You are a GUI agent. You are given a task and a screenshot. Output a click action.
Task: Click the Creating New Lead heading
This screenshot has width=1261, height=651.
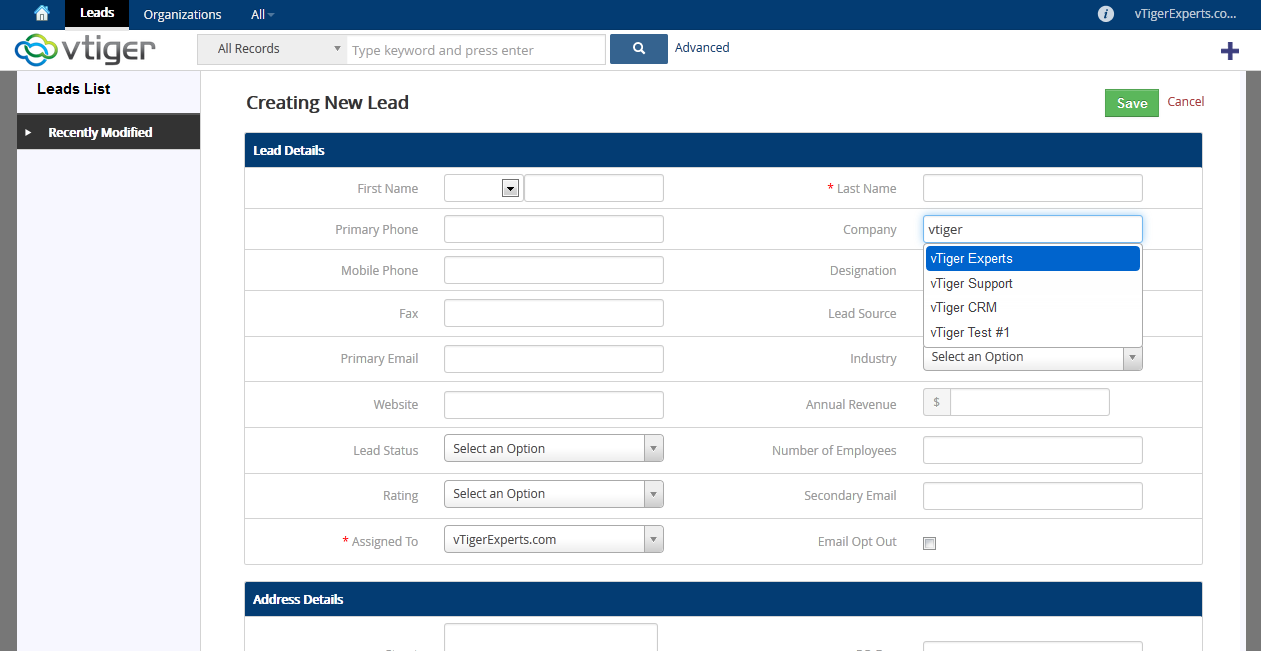pyautogui.click(x=327, y=102)
